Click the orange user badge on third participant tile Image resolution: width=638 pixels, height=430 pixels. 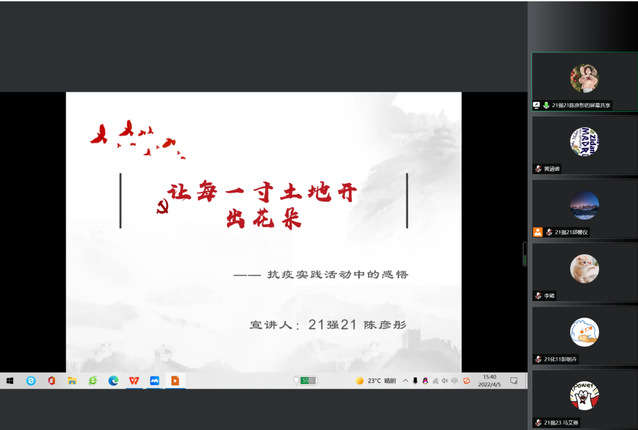(538, 232)
